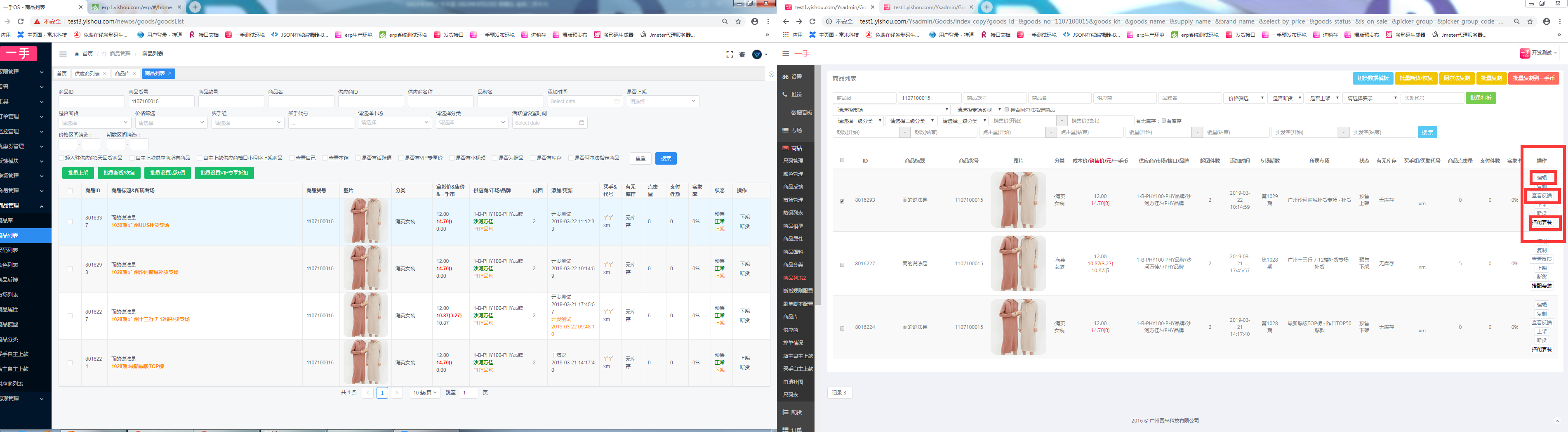Click the bug icon in left window header

click(742, 54)
